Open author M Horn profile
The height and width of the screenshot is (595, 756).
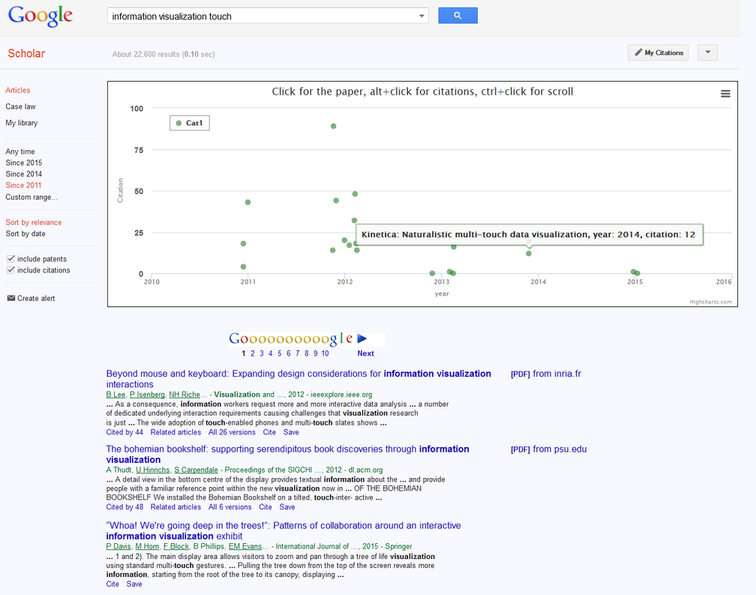[147, 546]
